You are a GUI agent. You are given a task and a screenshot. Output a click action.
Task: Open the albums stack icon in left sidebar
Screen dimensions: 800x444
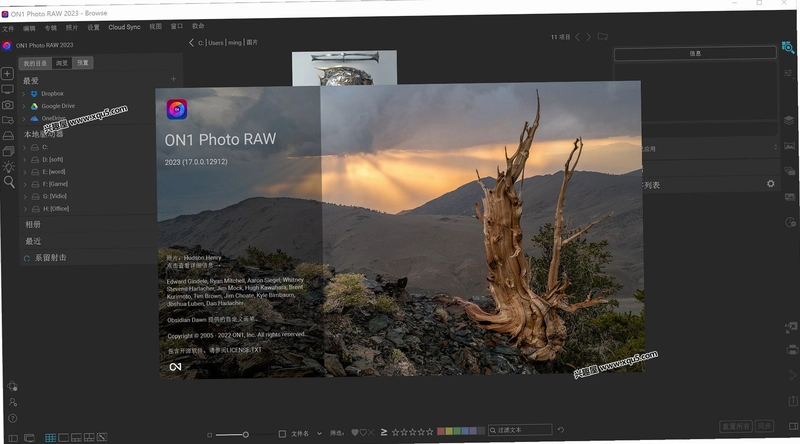[9, 151]
